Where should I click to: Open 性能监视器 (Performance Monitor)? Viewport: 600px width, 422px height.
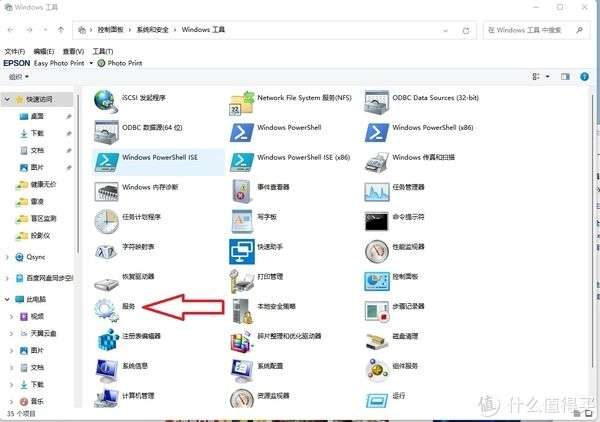coord(395,251)
